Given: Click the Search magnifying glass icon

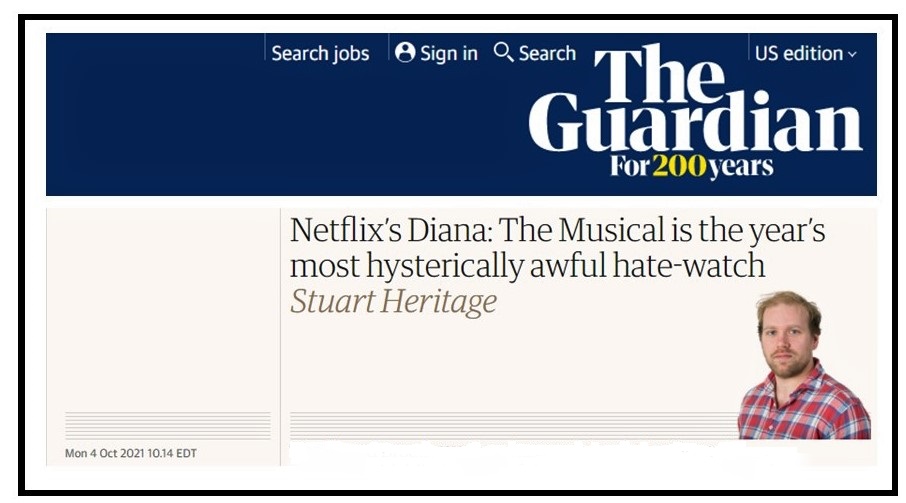Looking at the screenshot, I should click(503, 52).
